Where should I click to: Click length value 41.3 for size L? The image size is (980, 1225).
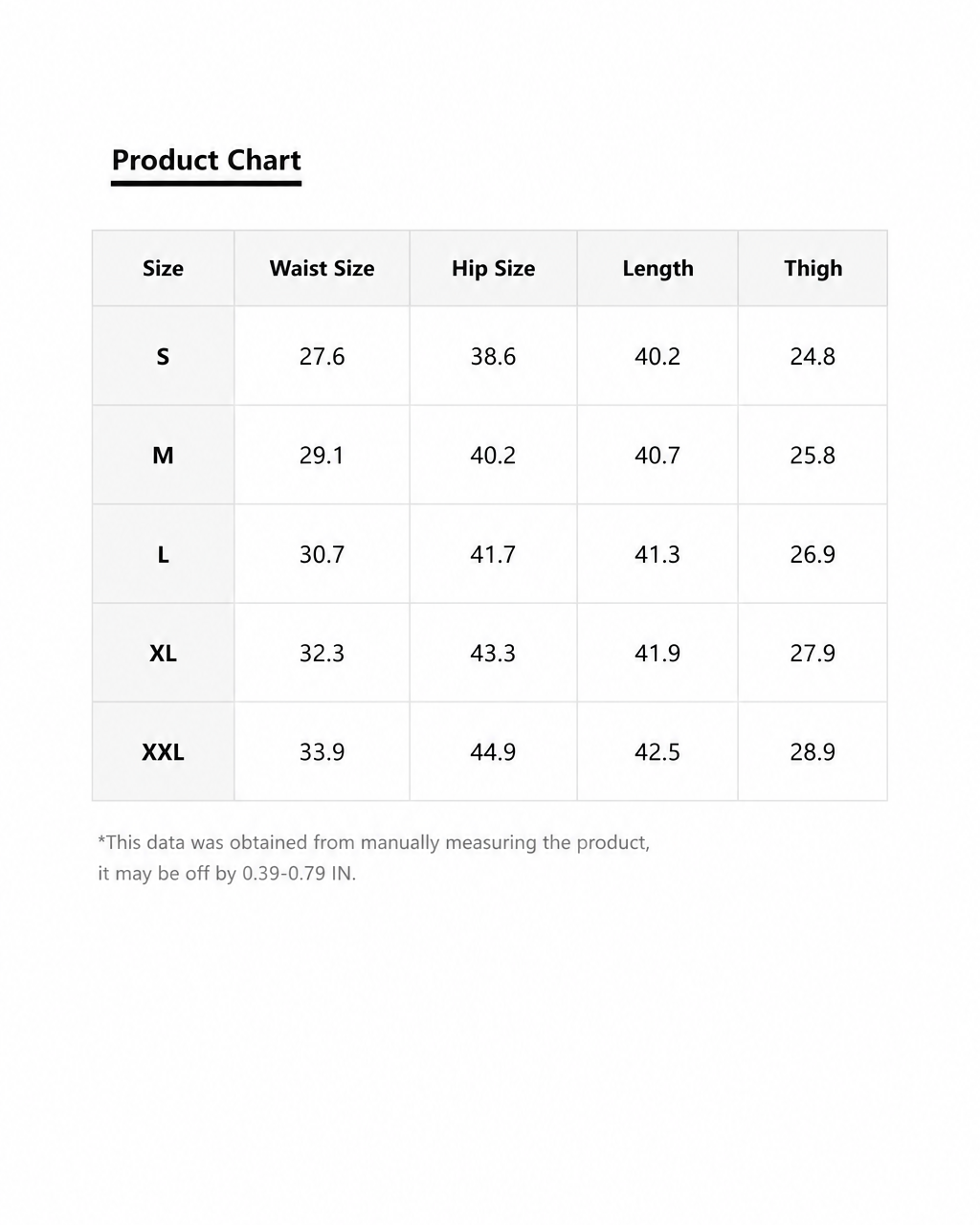point(657,555)
